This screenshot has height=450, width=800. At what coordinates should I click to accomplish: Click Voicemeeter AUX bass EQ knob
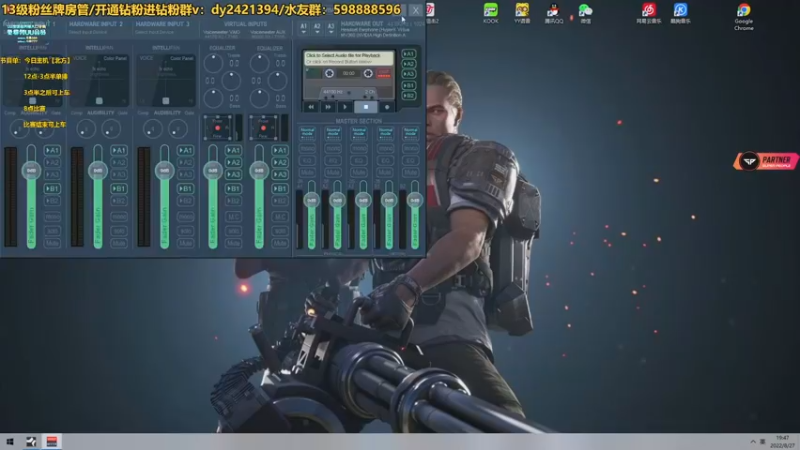pyautogui.click(x=259, y=98)
